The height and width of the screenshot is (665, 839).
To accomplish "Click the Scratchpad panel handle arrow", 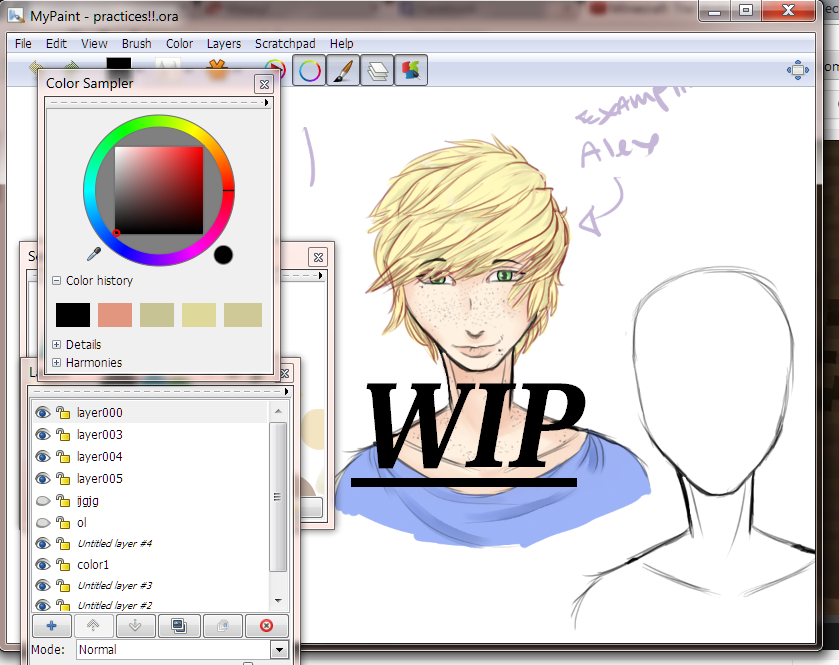I will tap(321, 276).
